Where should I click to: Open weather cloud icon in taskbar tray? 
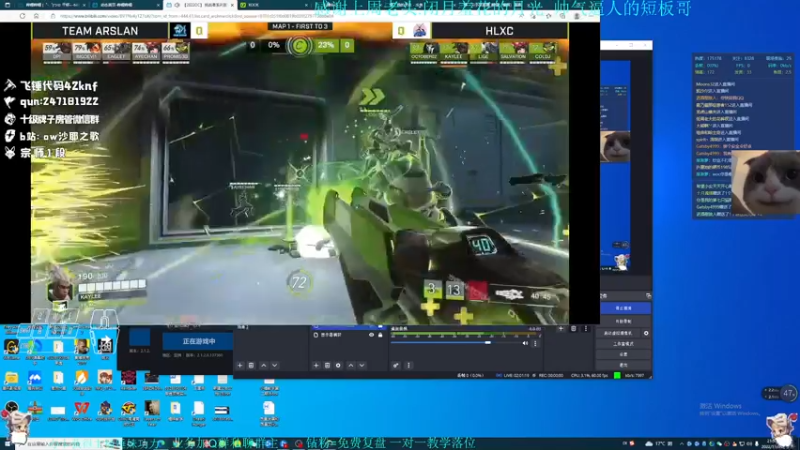(648, 444)
